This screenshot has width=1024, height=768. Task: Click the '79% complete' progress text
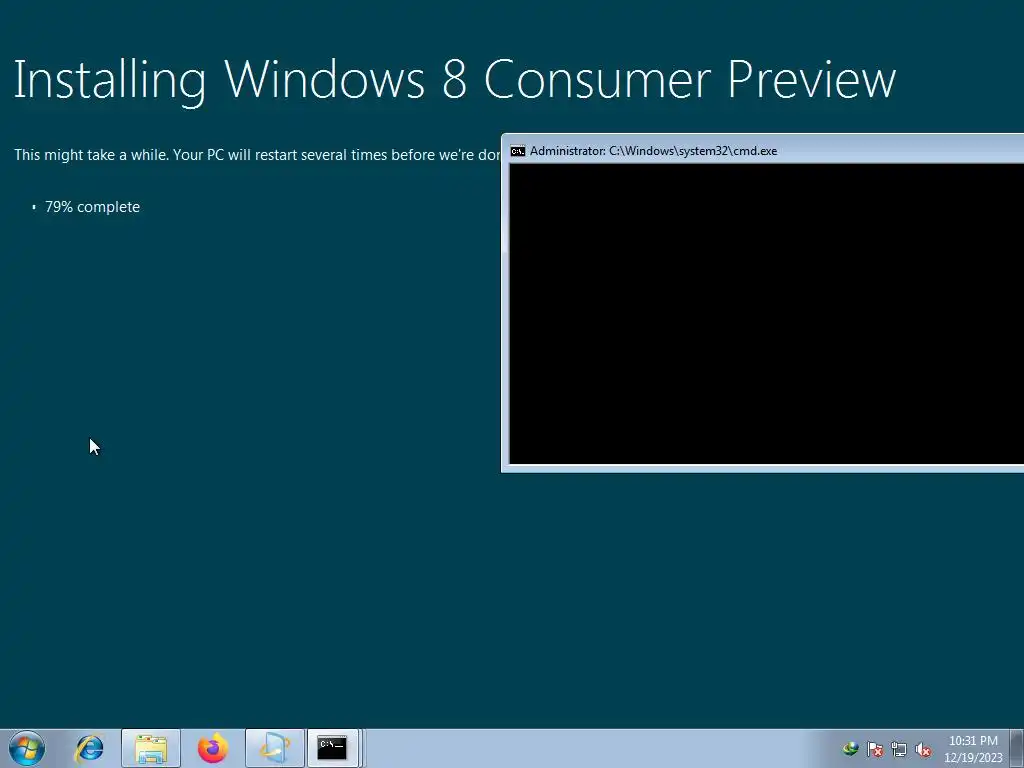[92, 207]
